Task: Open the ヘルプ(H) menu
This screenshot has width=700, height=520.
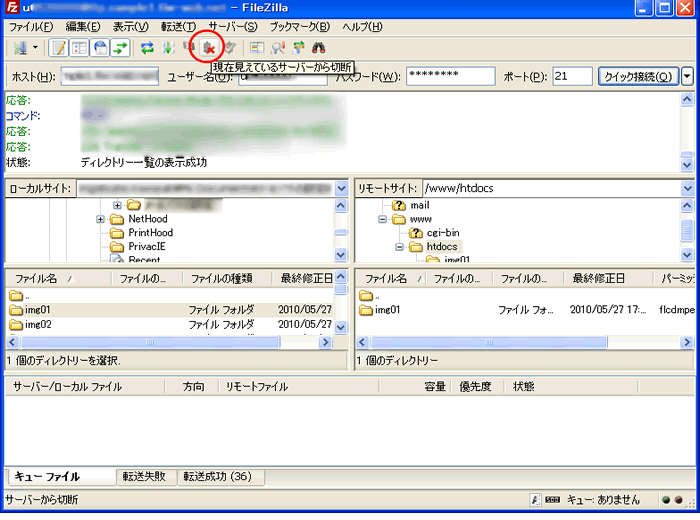Action: click(x=362, y=27)
